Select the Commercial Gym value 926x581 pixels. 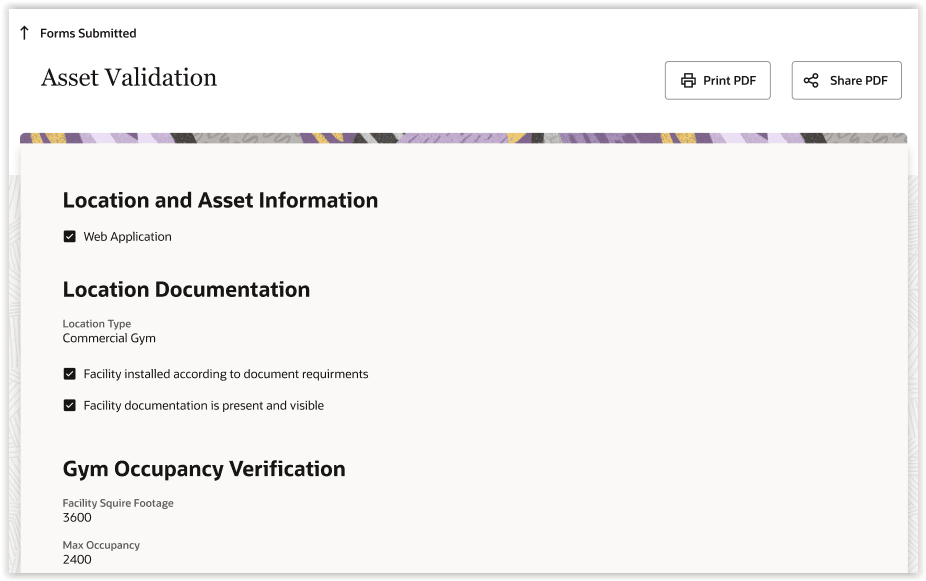[x=109, y=338]
